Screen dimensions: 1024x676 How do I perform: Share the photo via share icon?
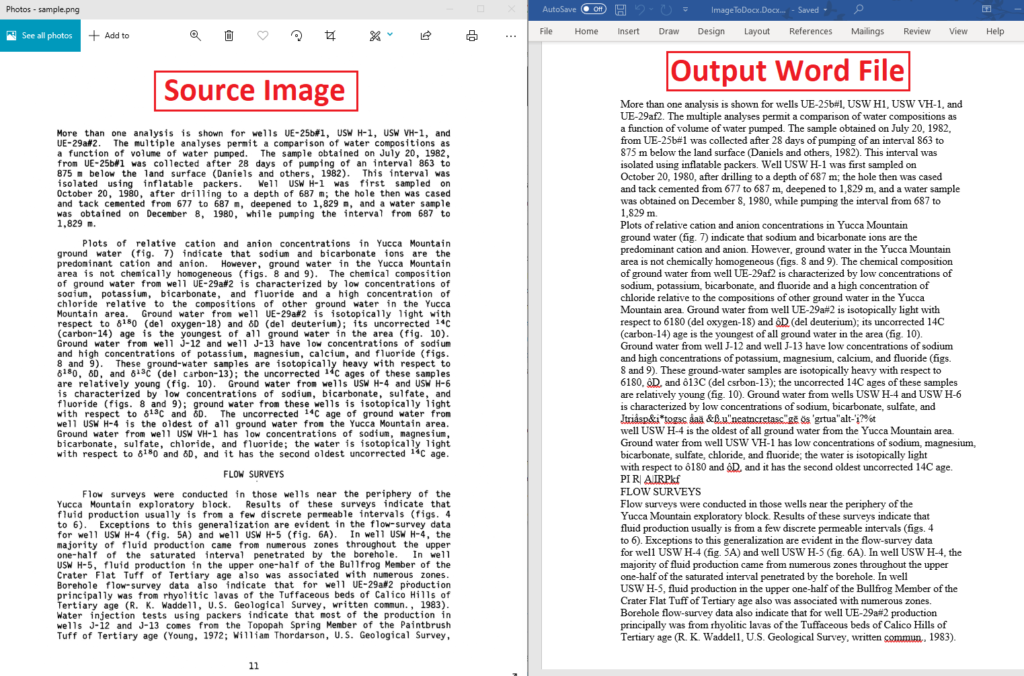click(425, 34)
